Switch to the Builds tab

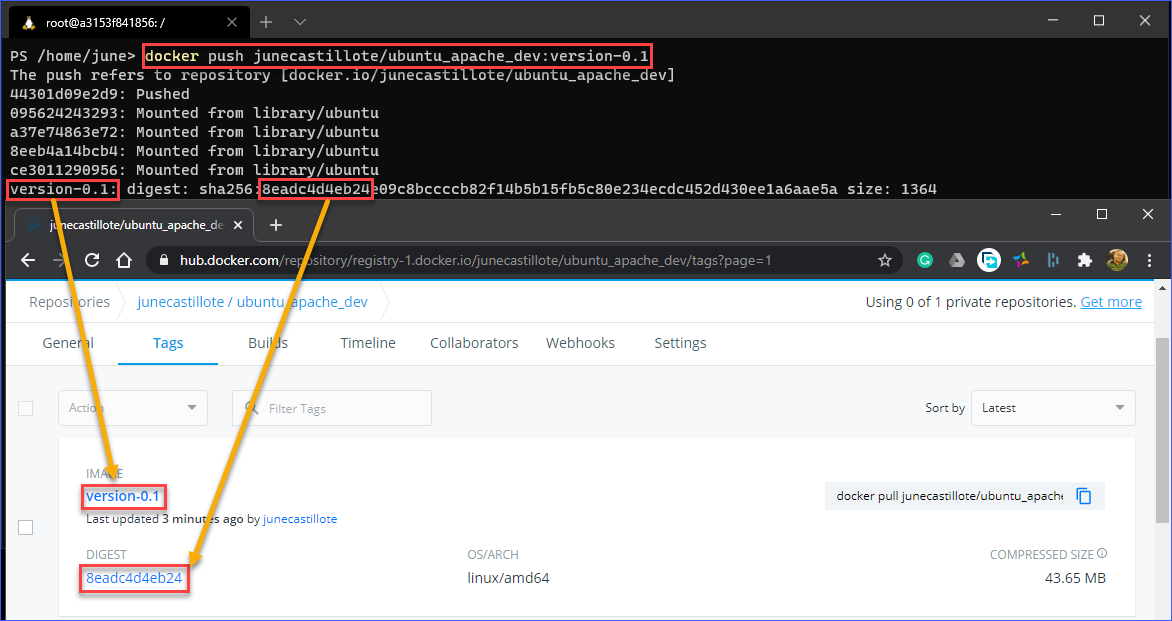coord(268,343)
